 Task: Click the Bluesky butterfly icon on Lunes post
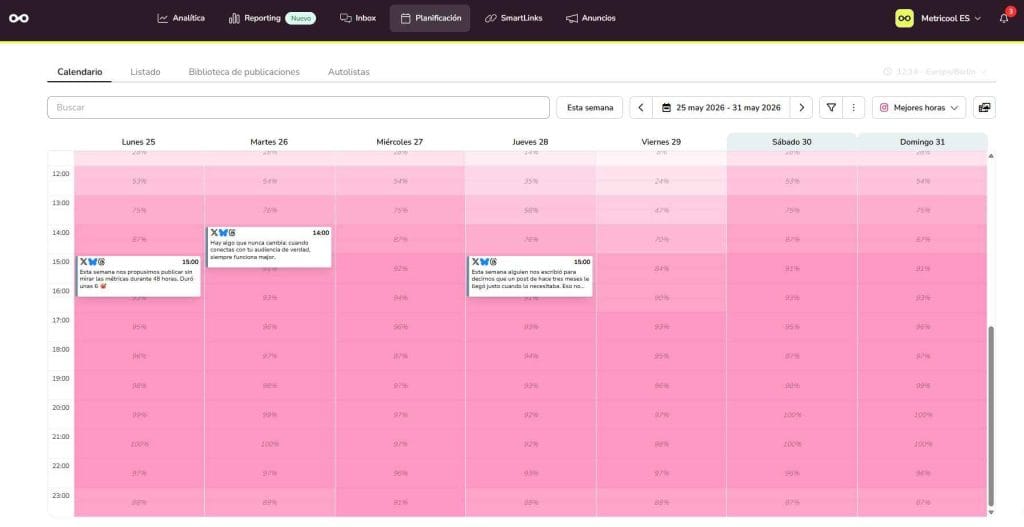pos(92,262)
